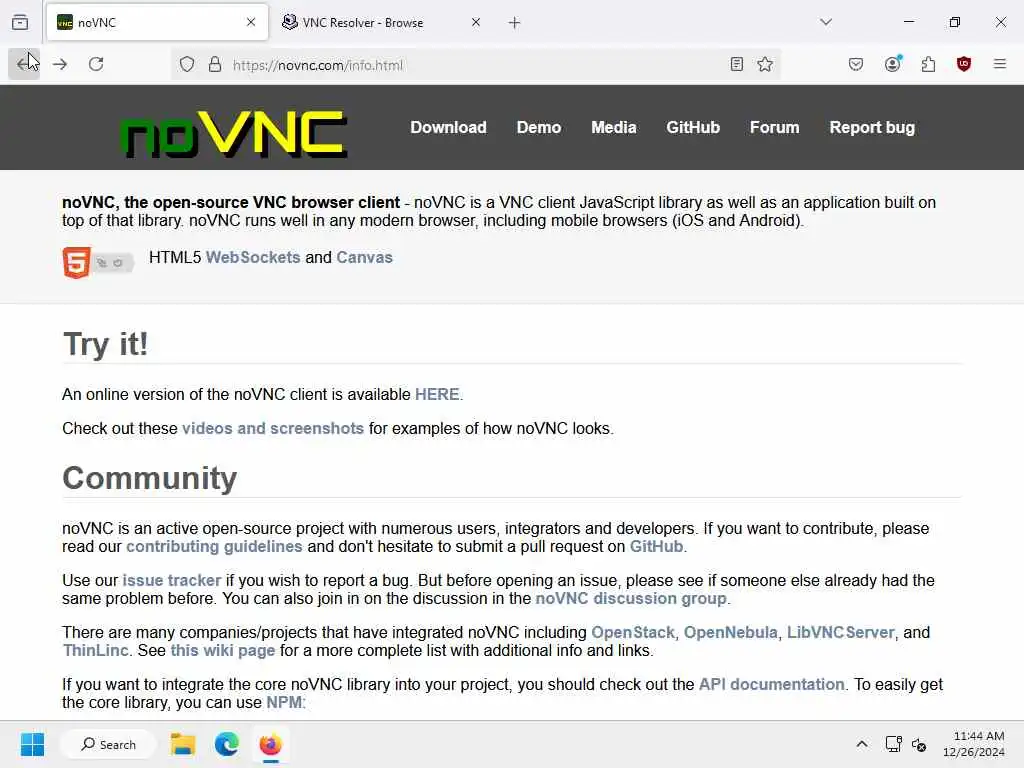
Task: Close the noVNC tab
Action: click(x=251, y=22)
